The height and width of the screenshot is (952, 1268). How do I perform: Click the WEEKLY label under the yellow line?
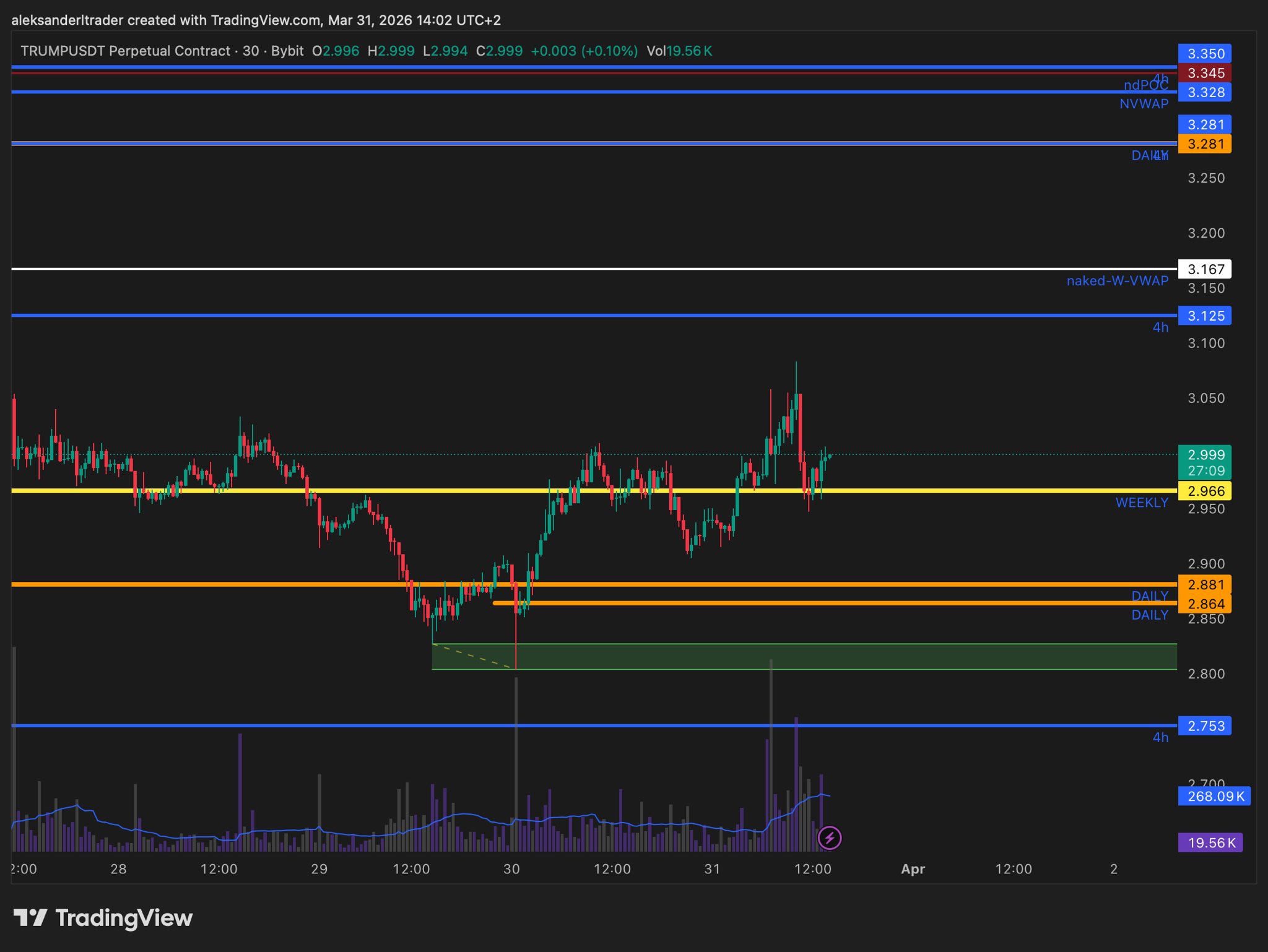pos(1141,503)
